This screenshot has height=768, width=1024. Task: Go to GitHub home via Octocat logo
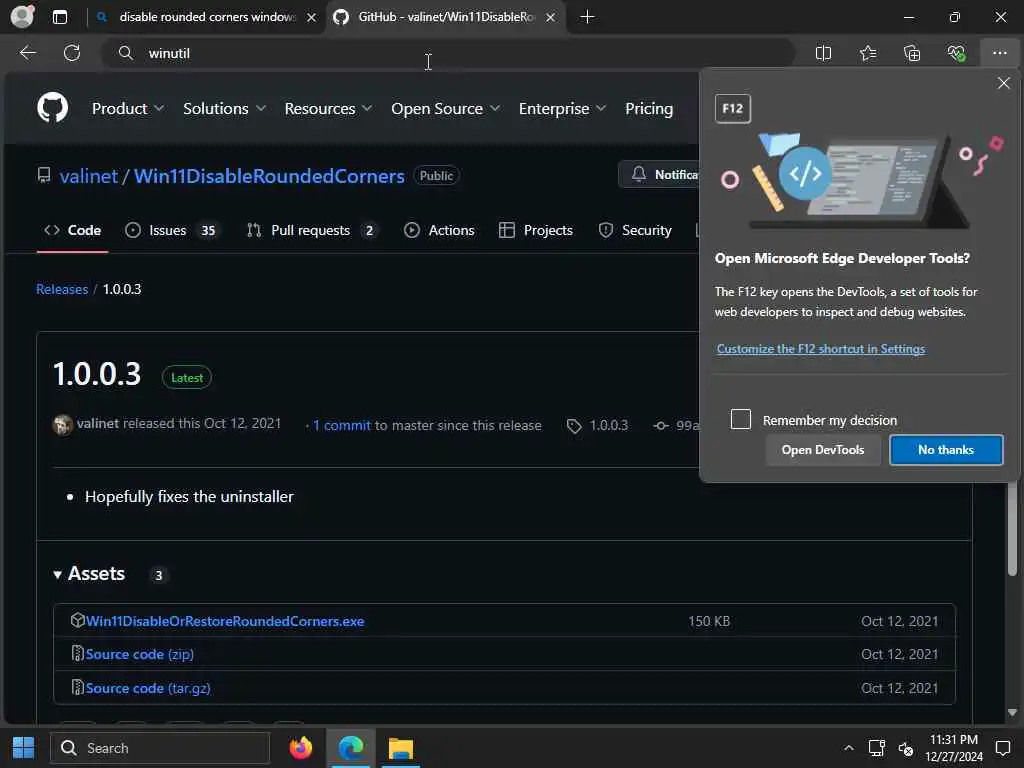(52, 108)
